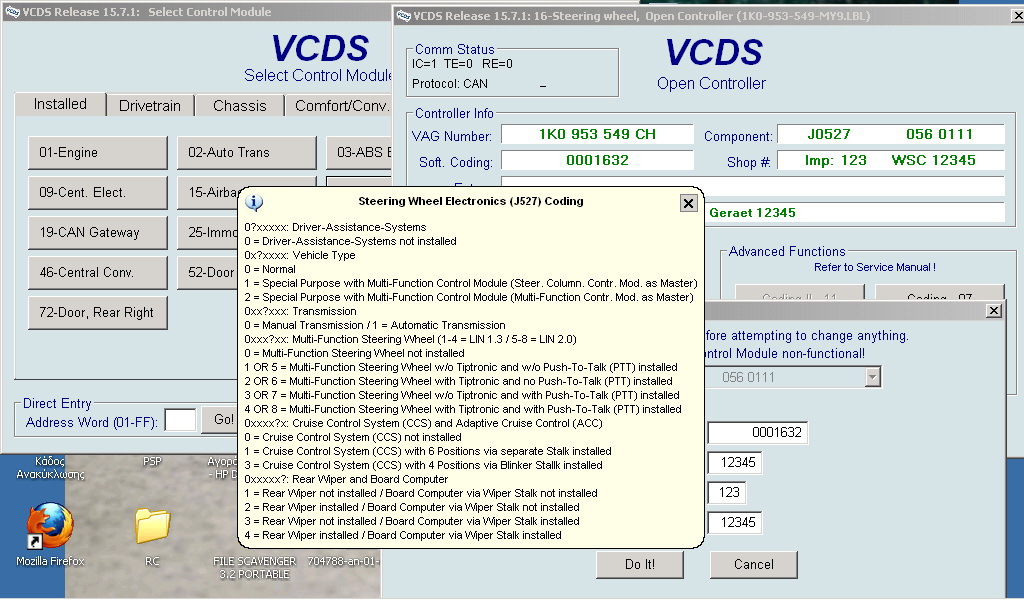Screen dimensions: 1024x600
Task: Click the VAG Number value 1K0 953 549 CH
Action: [597, 134]
